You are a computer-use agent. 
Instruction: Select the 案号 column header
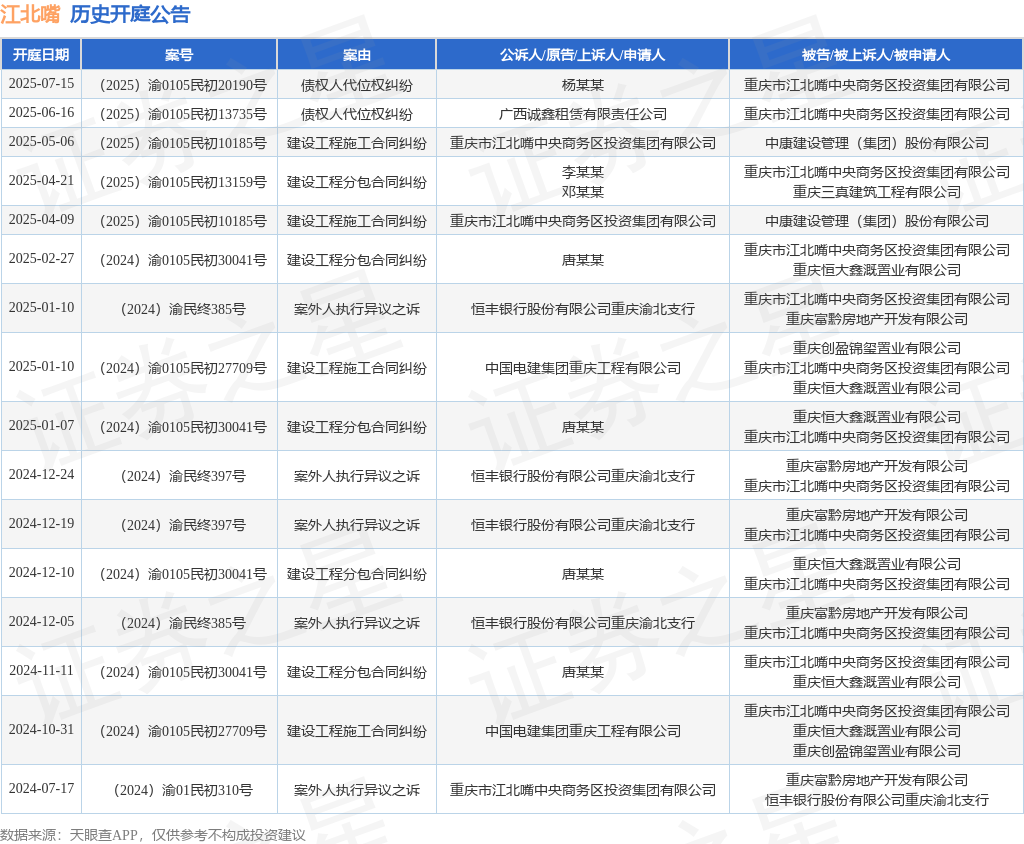pos(179,55)
